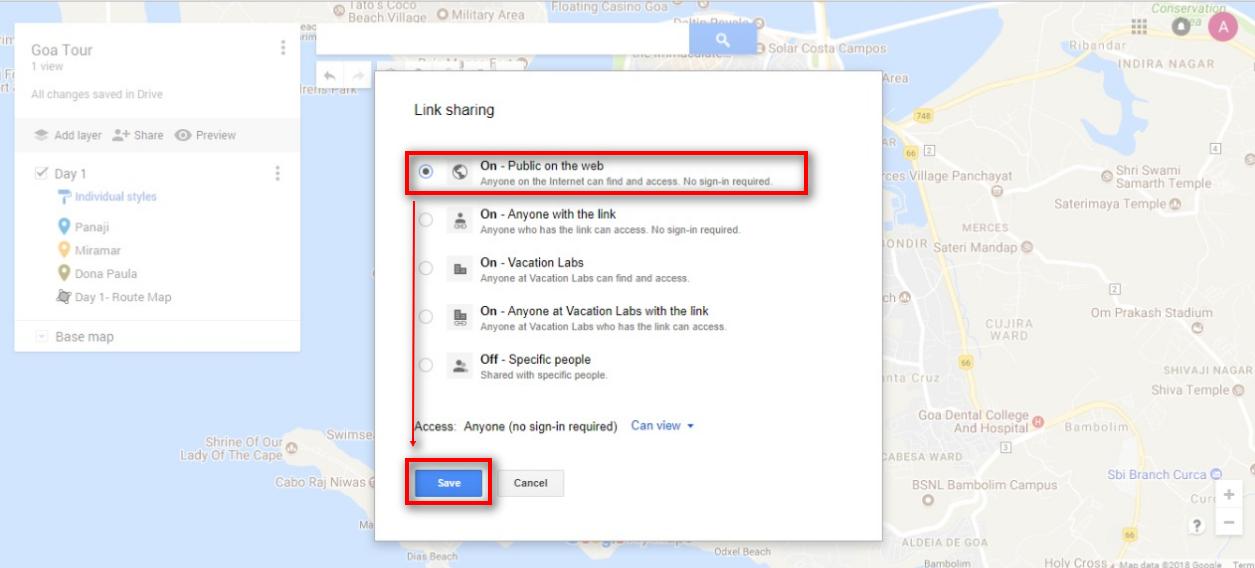Open the user account avatar
The width and height of the screenshot is (1255, 568).
pyautogui.click(x=1222, y=27)
